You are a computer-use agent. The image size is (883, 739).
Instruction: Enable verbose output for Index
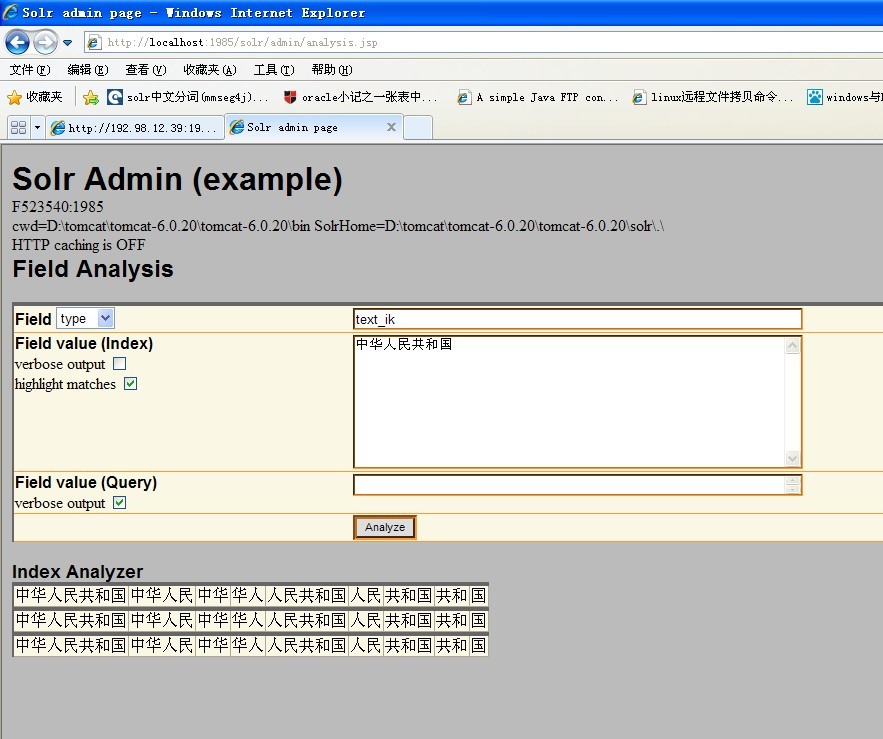[x=119, y=364]
